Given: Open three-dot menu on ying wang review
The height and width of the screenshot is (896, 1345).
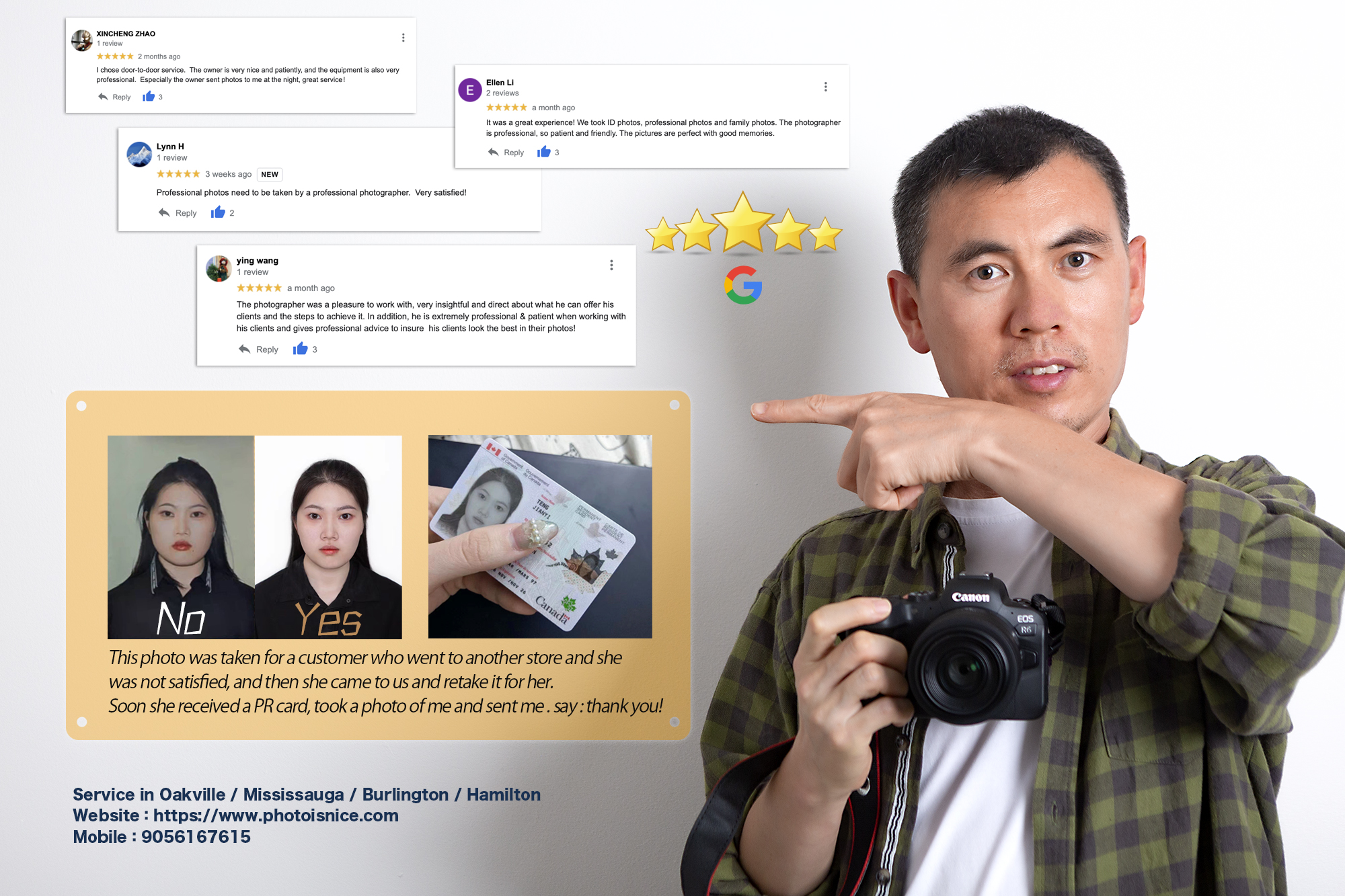Looking at the screenshot, I should pos(611,265).
